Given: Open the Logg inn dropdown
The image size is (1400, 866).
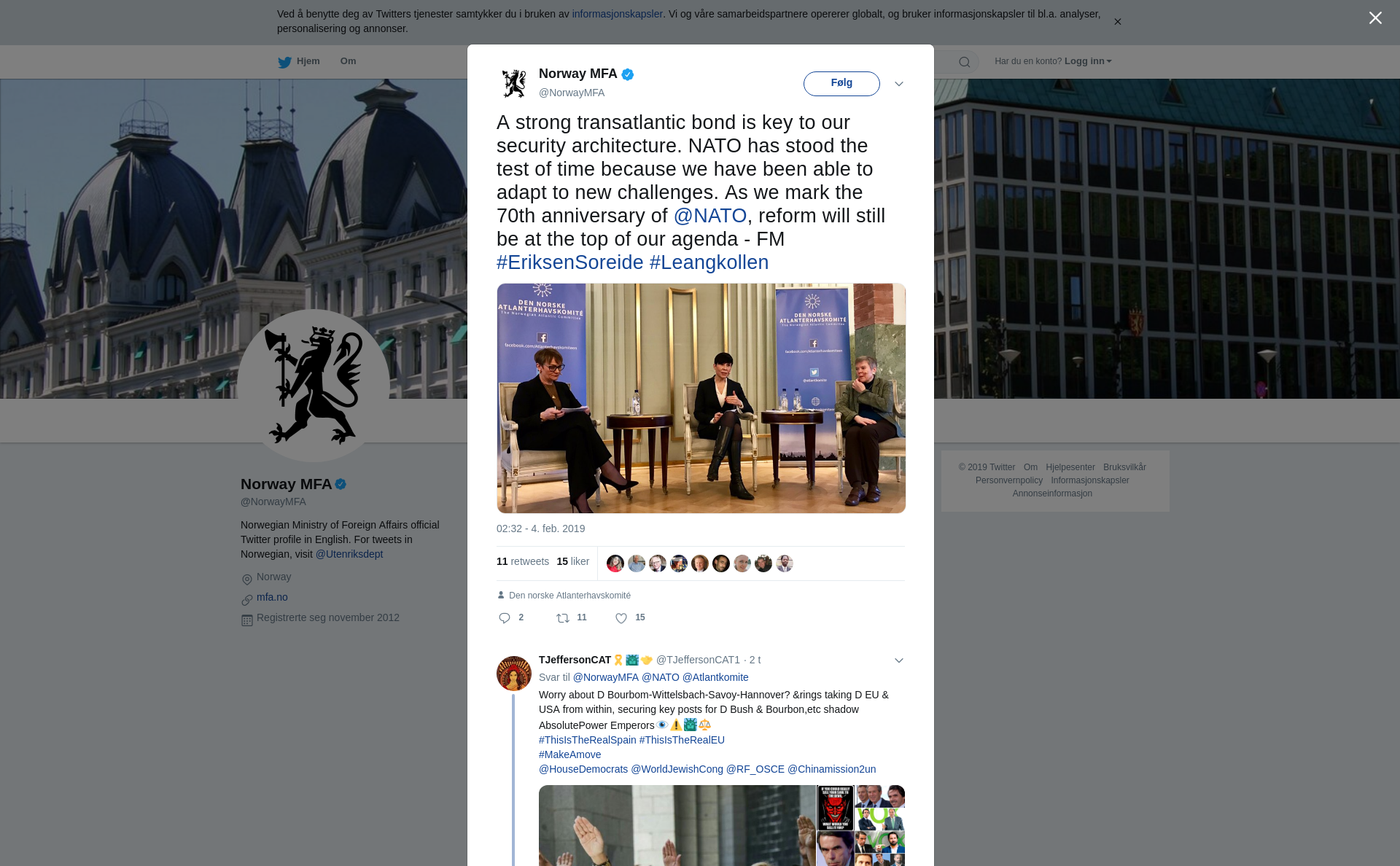Looking at the screenshot, I should pyautogui.click(x=1088, y=61).
